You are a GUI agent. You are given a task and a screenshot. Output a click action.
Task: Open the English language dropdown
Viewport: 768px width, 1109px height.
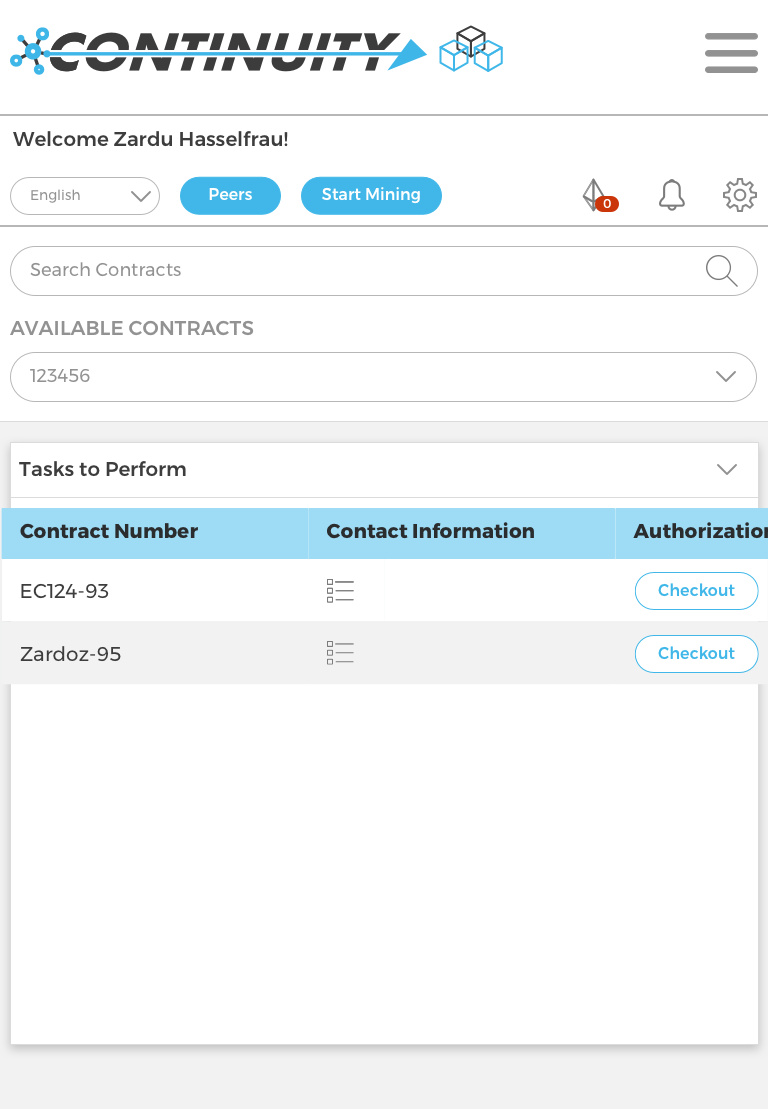point(85,196)
